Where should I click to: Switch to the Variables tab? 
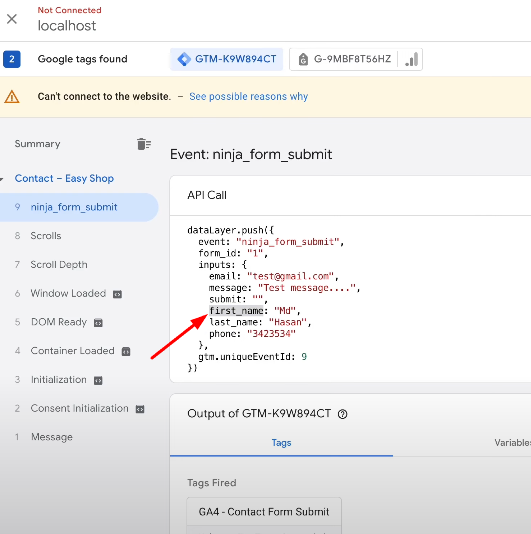513,443
